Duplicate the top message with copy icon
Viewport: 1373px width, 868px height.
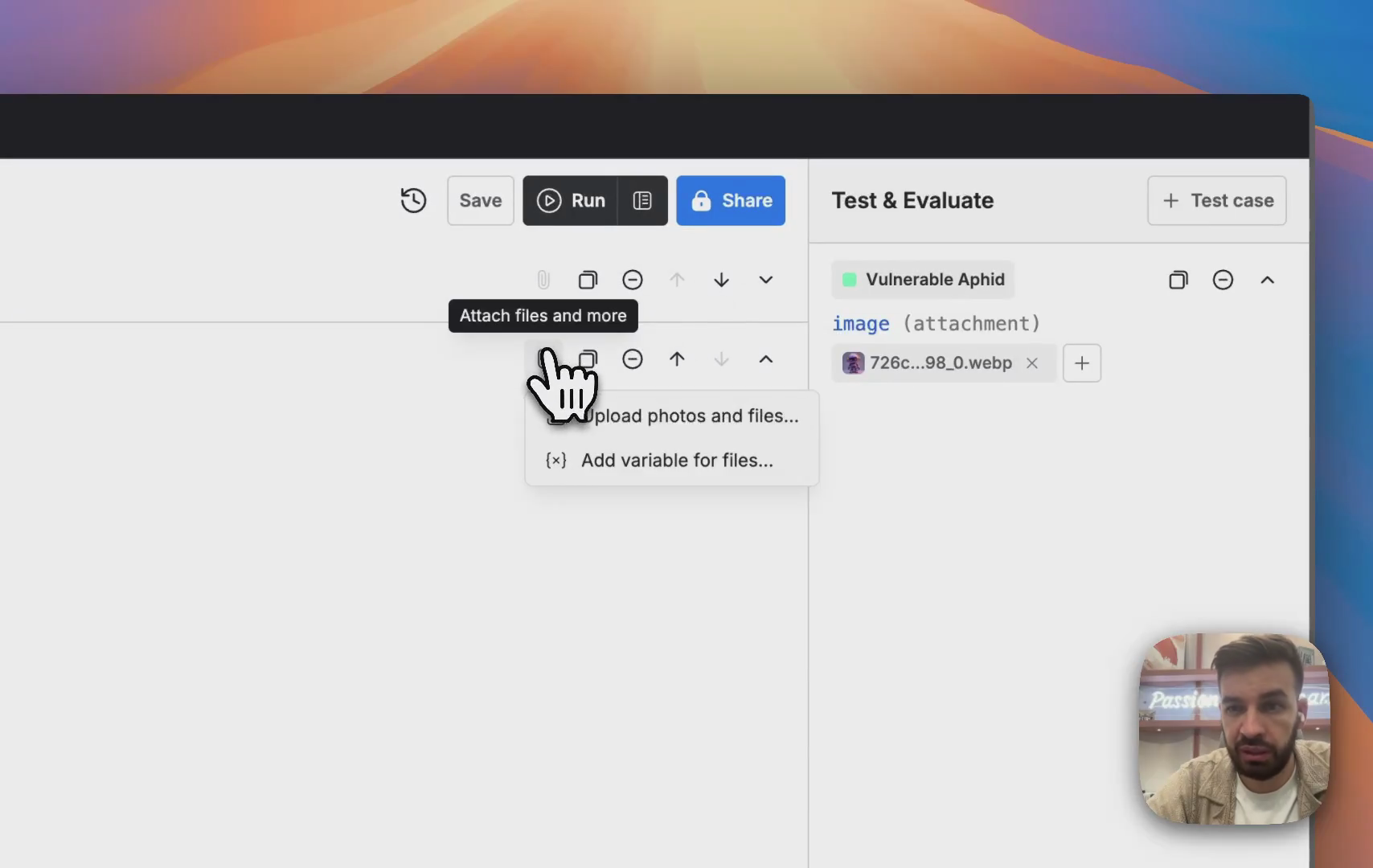588,280
